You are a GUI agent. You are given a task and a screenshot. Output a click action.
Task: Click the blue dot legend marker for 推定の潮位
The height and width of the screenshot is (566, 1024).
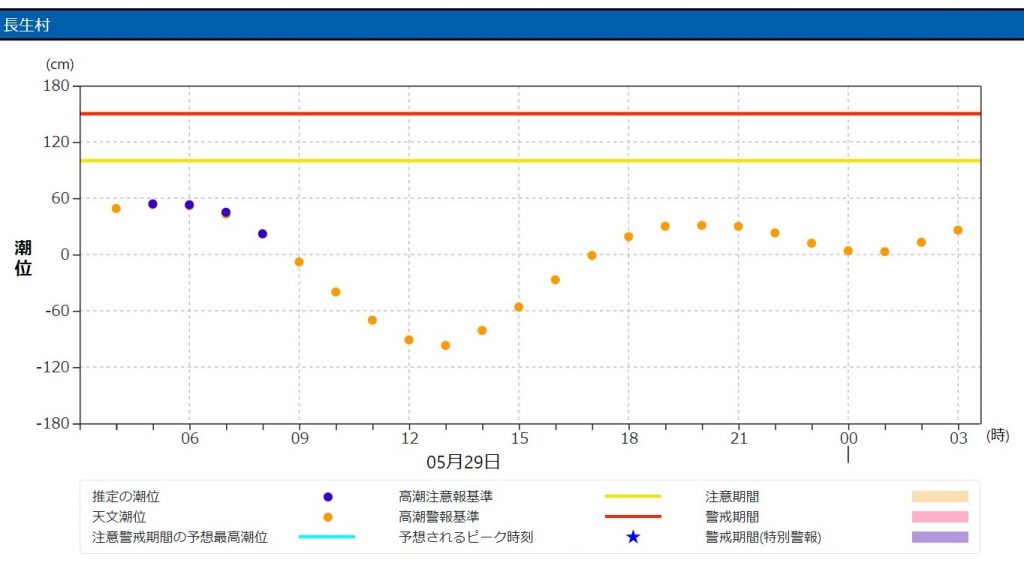(x=328, y=497)
